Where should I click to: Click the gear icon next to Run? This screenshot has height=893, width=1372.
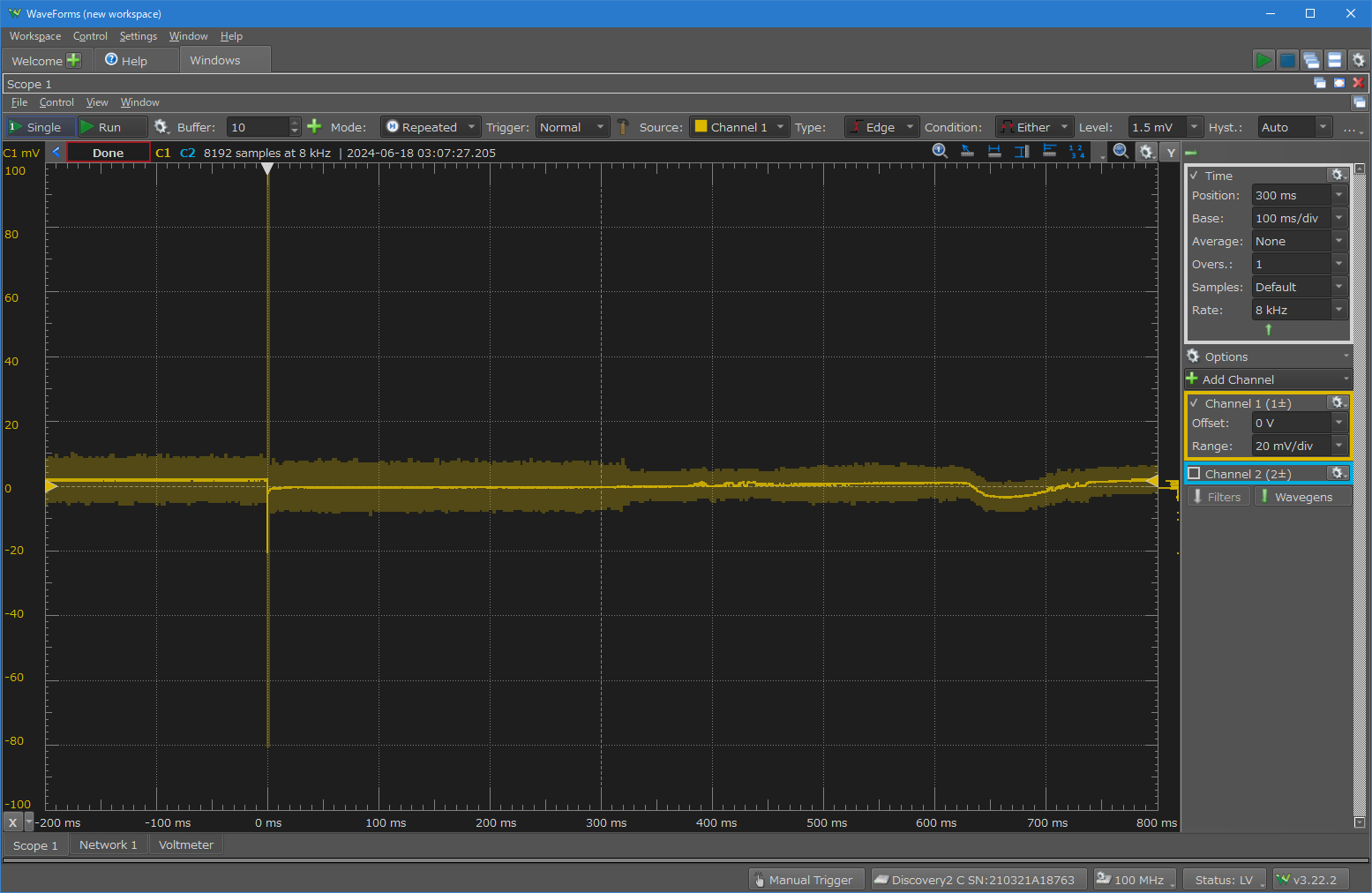(x=161, y=127)
